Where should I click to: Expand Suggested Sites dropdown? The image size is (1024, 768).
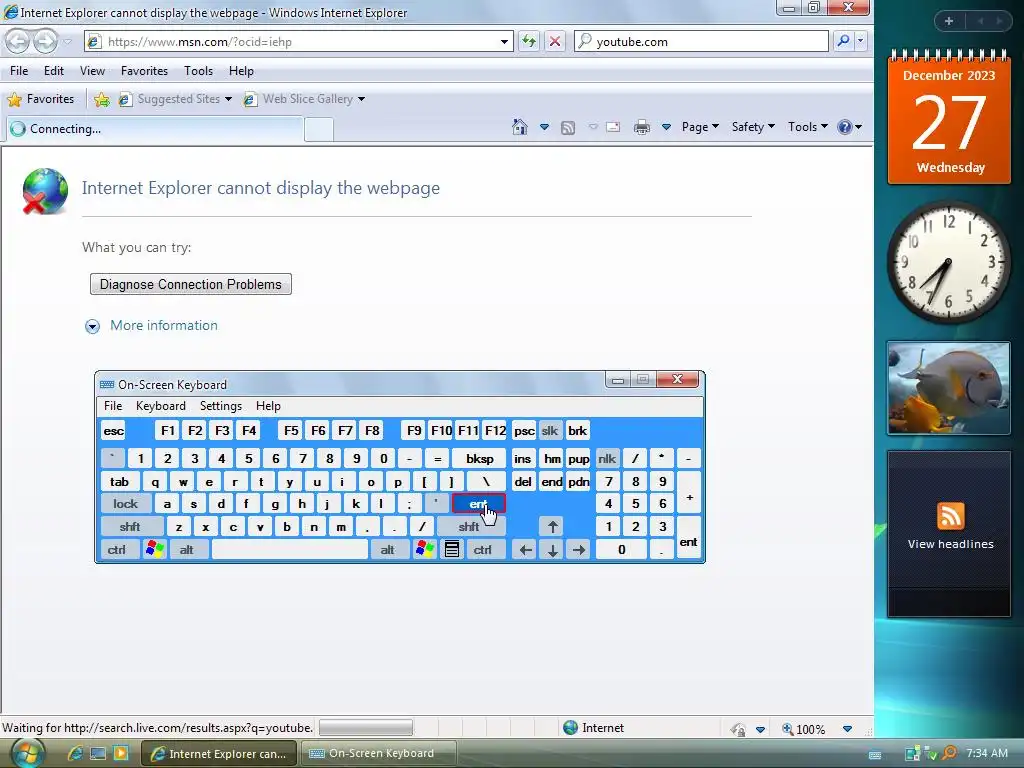pos(228,99)
